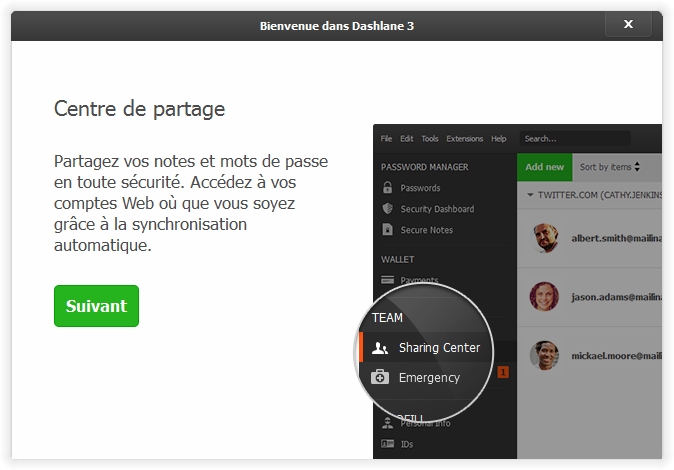Click the WALLET section heading
The height and width of the screenshot is (470, 674).
397,259
